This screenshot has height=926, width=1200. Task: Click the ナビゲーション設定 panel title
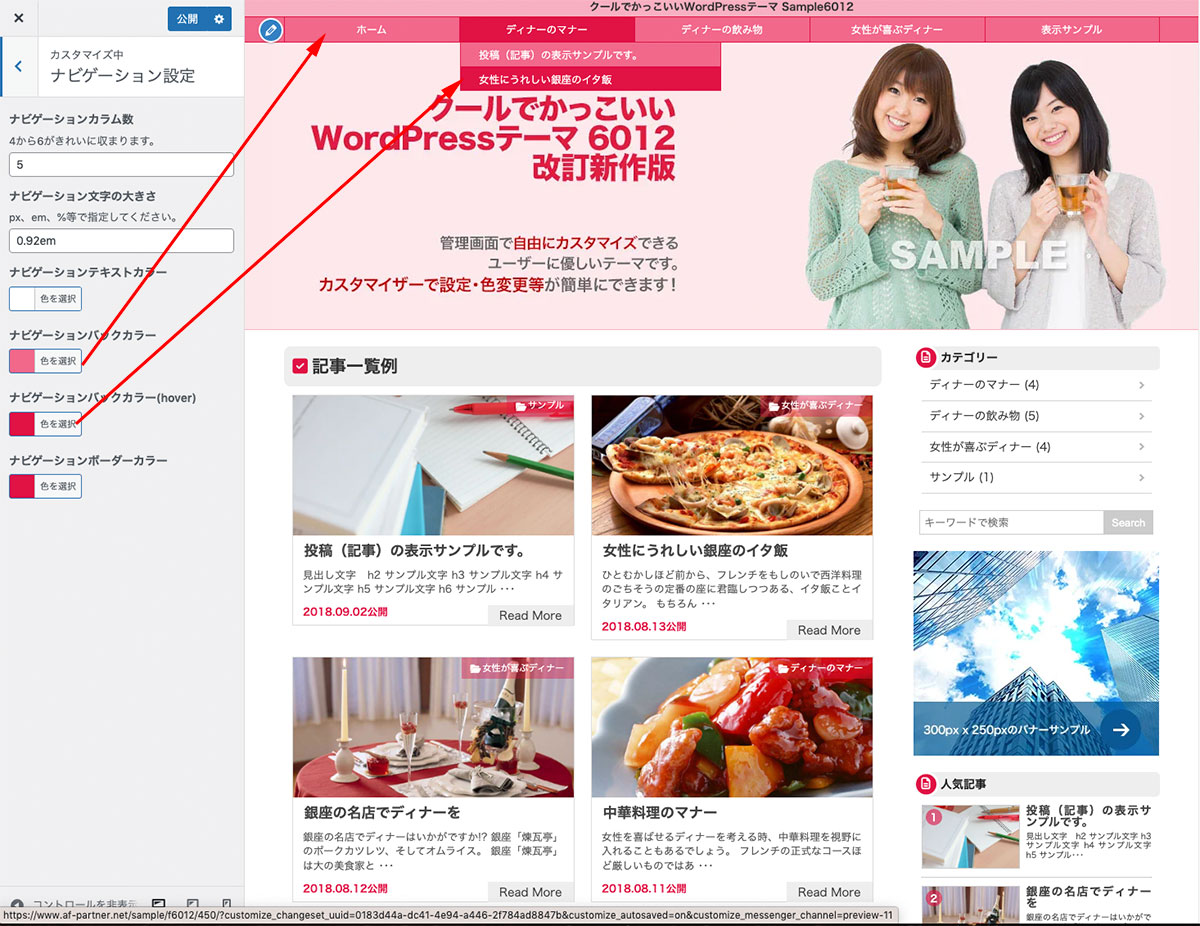[122, 75]
